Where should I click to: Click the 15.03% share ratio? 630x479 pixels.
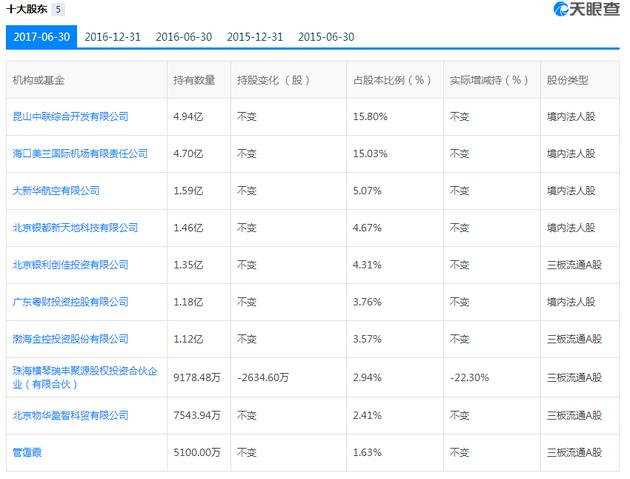(x=370, y=154)
